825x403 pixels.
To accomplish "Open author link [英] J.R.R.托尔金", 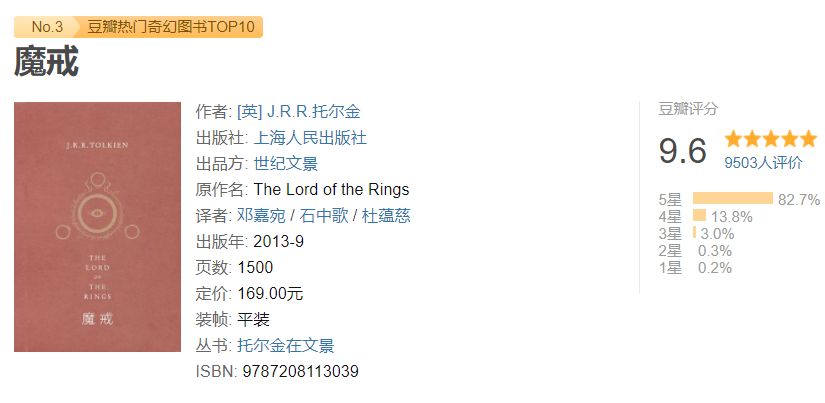I will click(x=299, y=112).
